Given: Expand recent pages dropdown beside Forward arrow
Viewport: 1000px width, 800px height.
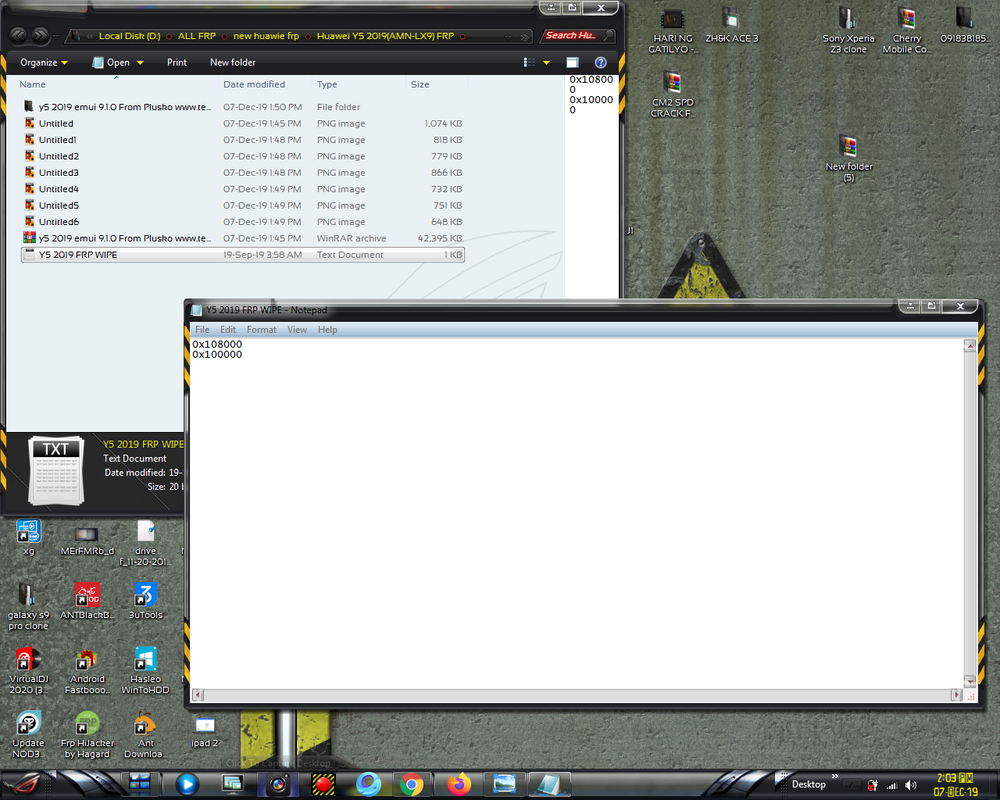Looking at the screenshot, I should 55,36.
